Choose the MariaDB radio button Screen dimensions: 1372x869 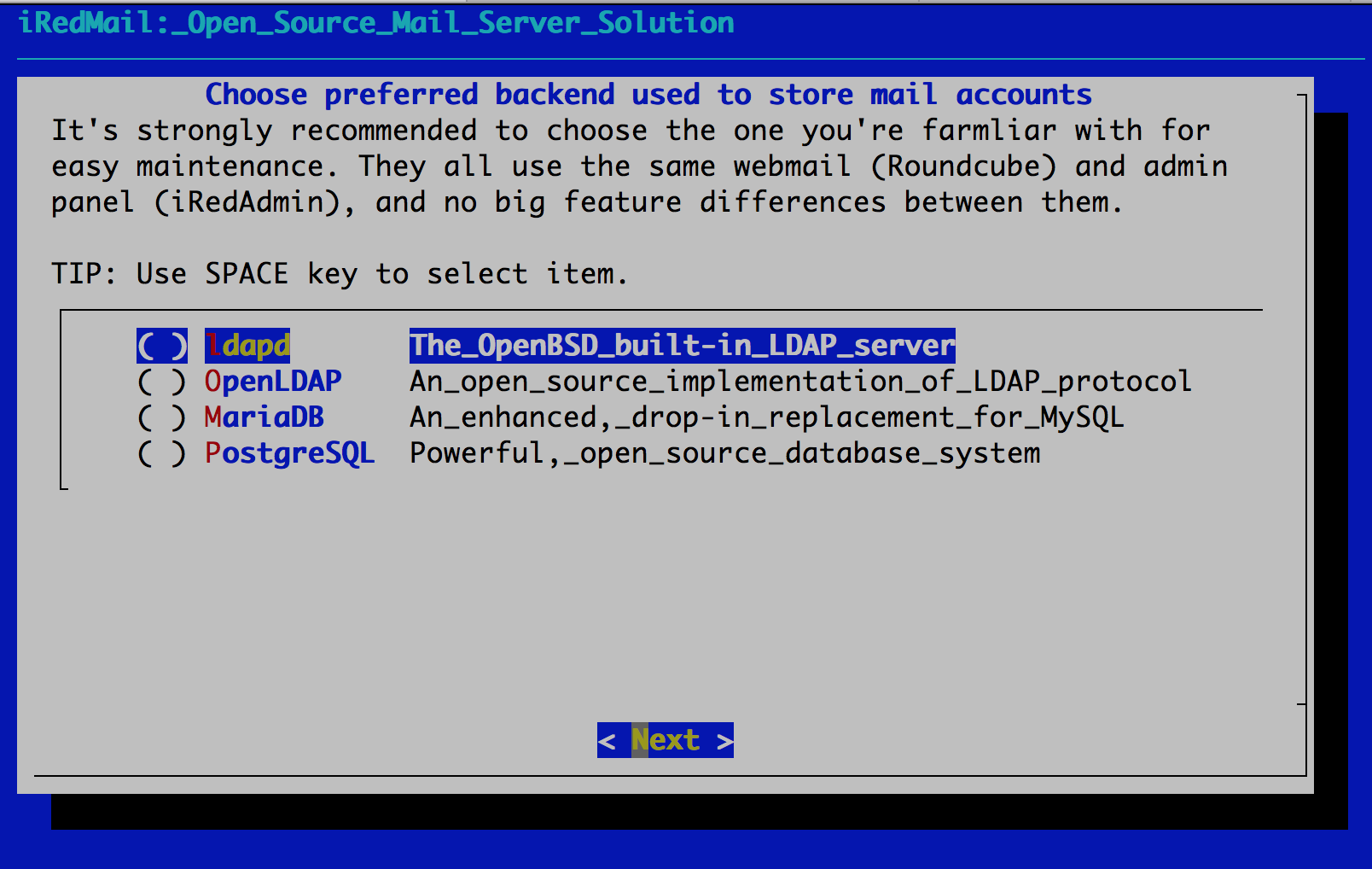162,417
